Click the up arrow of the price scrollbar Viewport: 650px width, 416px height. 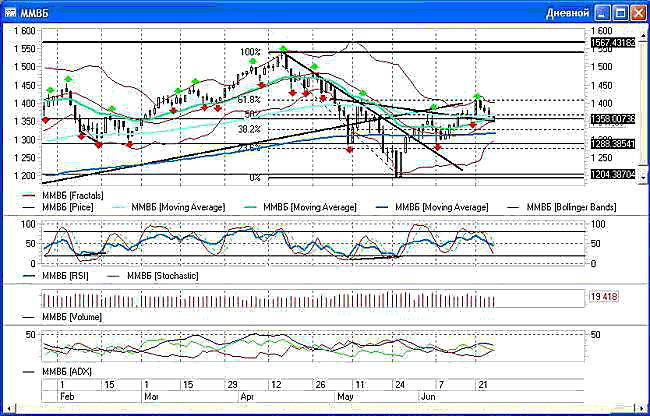[643, 36]
